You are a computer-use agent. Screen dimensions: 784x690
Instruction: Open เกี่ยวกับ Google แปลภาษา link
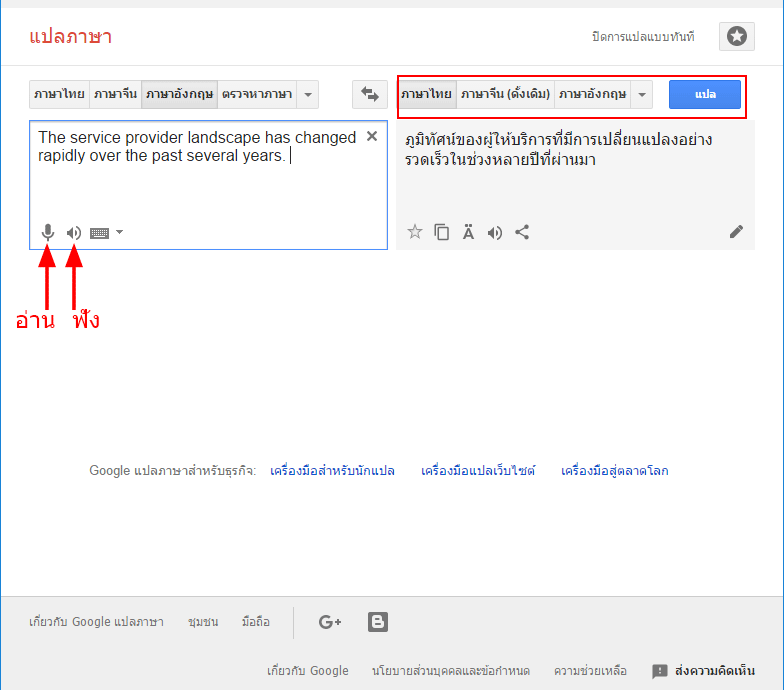(x=96, y=622)
